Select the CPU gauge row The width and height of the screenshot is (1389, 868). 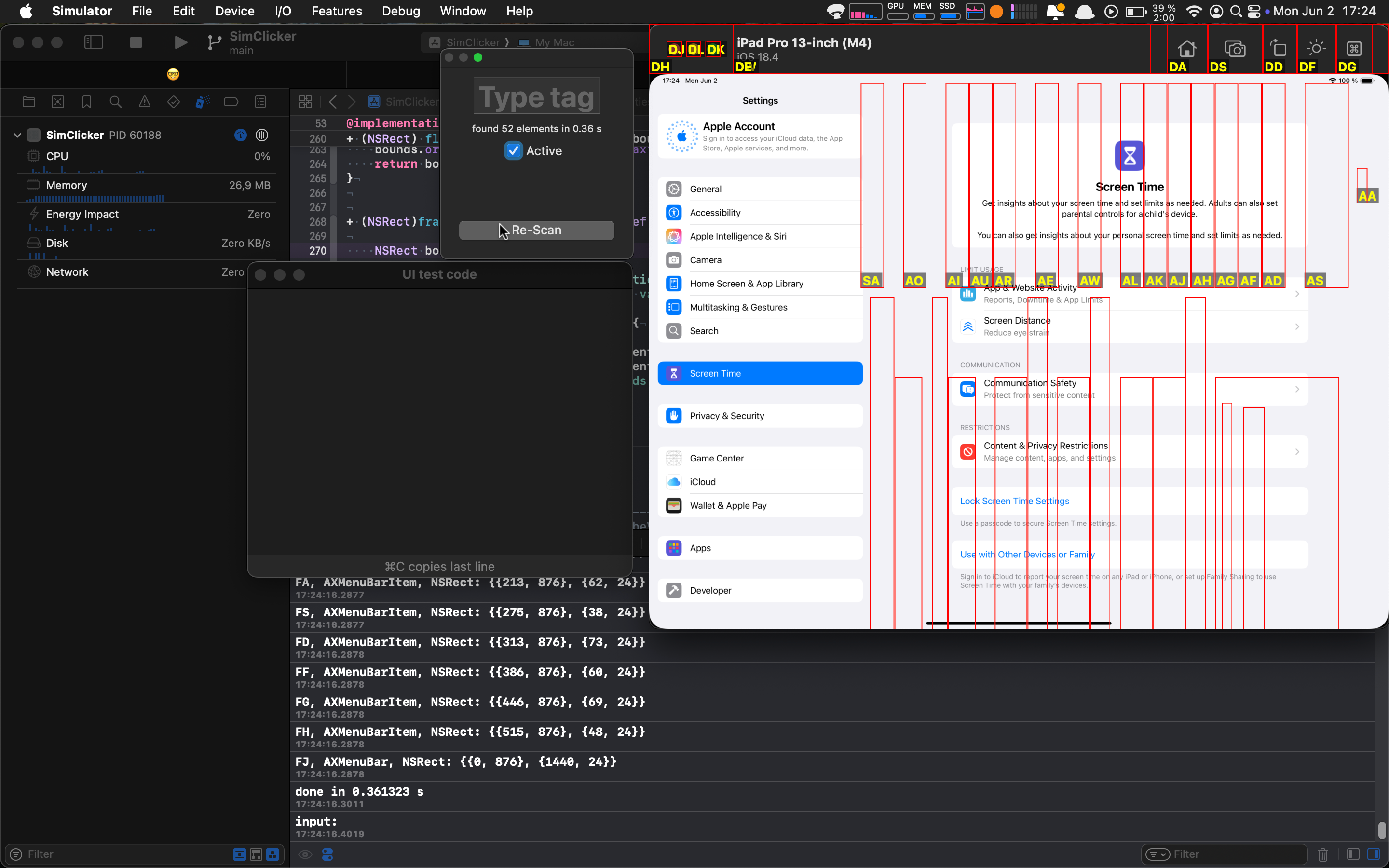click(146, 159)
